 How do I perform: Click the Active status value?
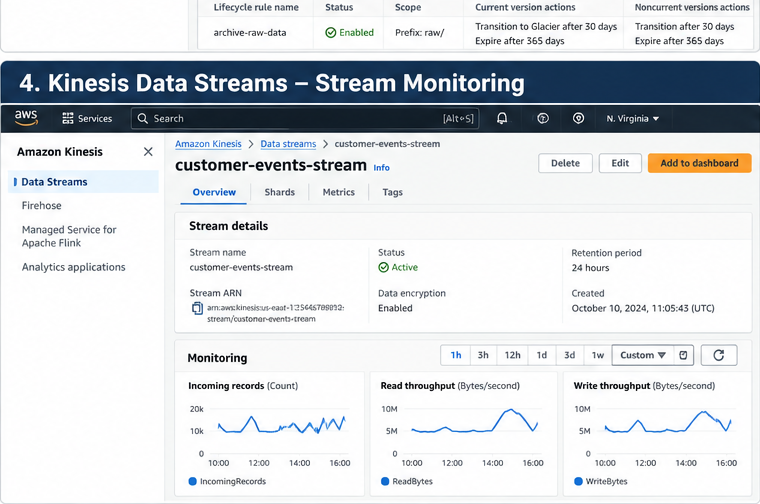(398, 267)
